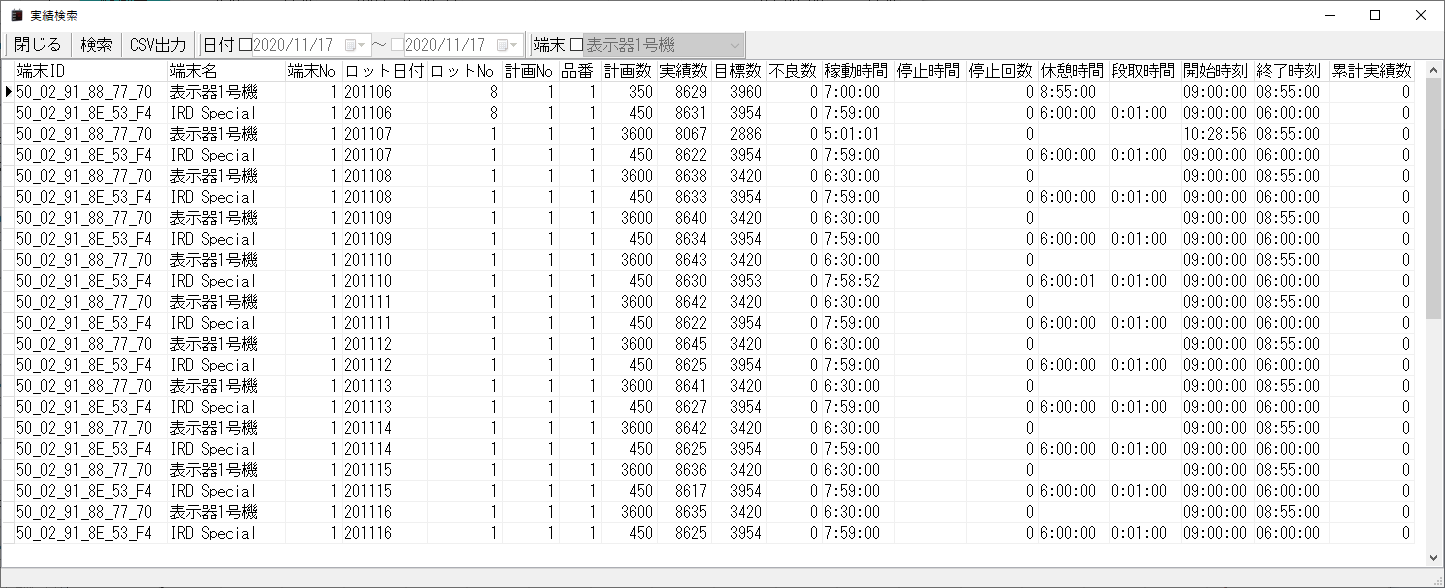Click scrollbar down arrow in grid
1445x588 pixels.
pyautogui.click(x=1435, y=557)
